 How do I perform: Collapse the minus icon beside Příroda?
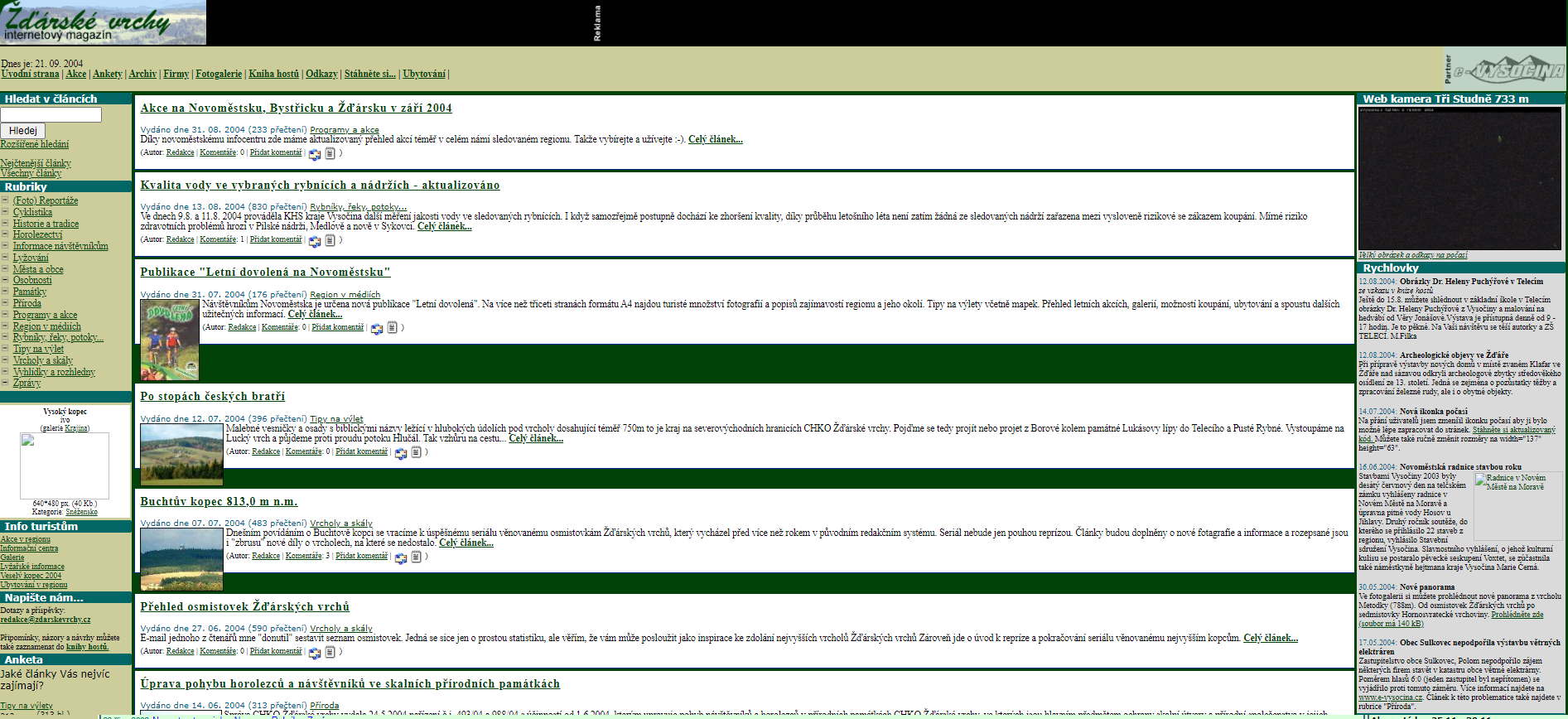point(5,303)
